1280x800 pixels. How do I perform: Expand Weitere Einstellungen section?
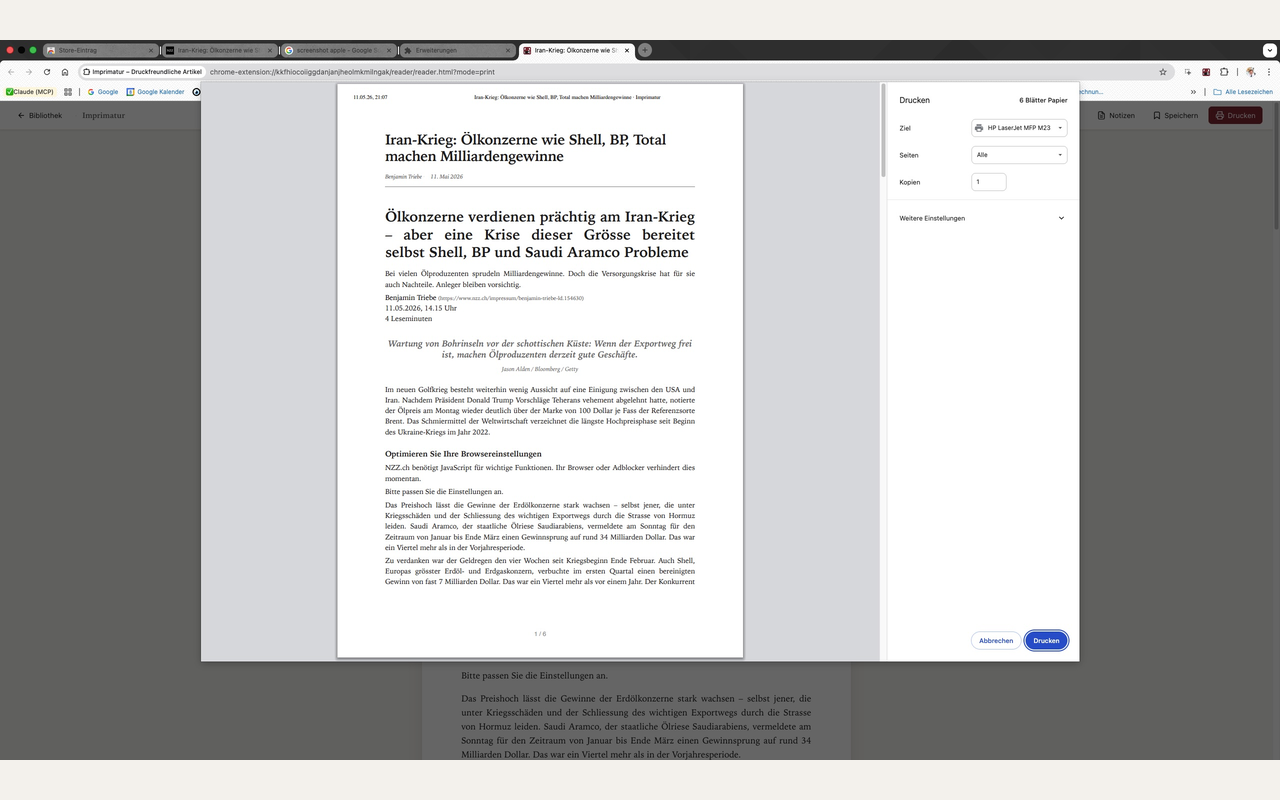[x=982, y=218]
